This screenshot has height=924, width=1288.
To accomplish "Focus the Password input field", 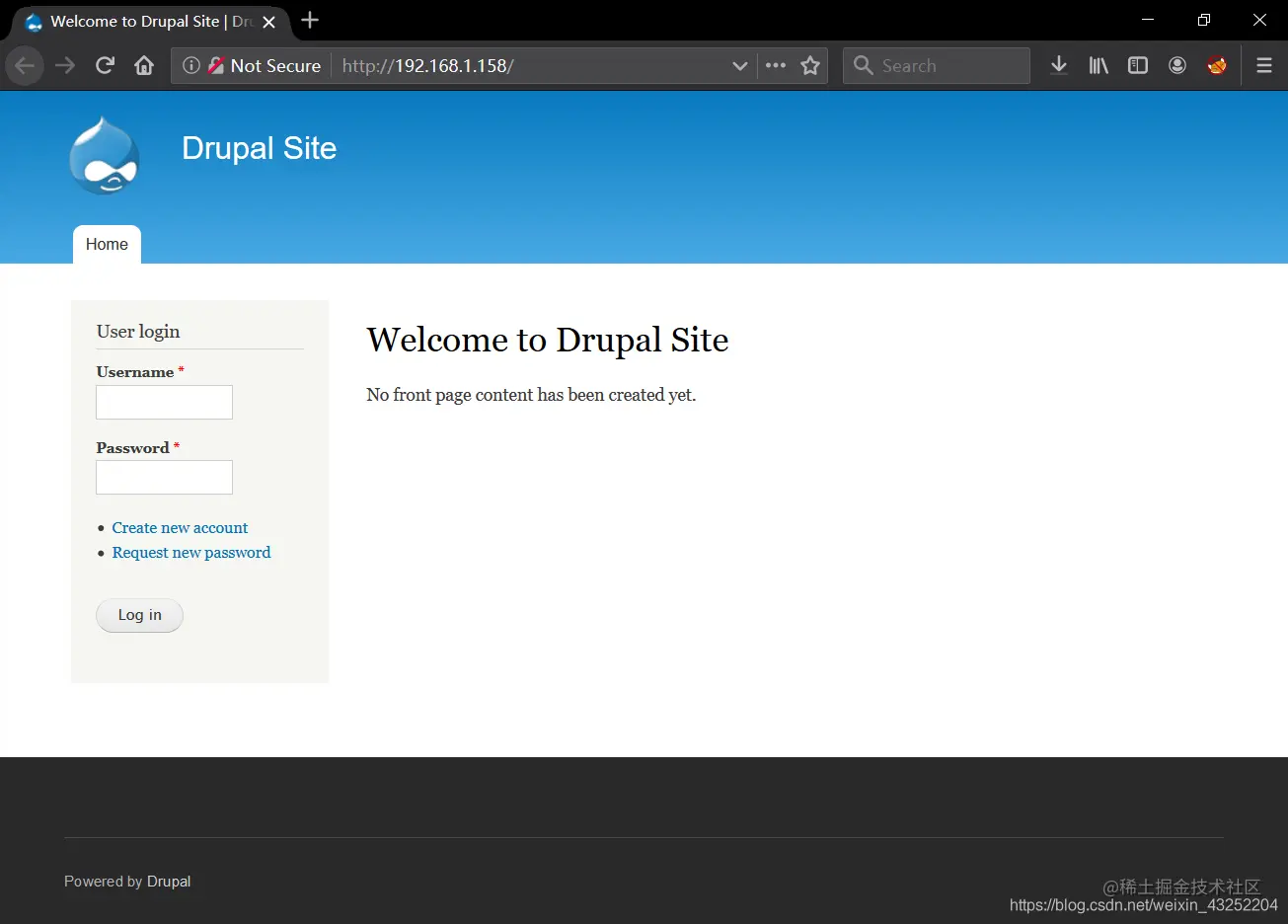I will 164,477.
